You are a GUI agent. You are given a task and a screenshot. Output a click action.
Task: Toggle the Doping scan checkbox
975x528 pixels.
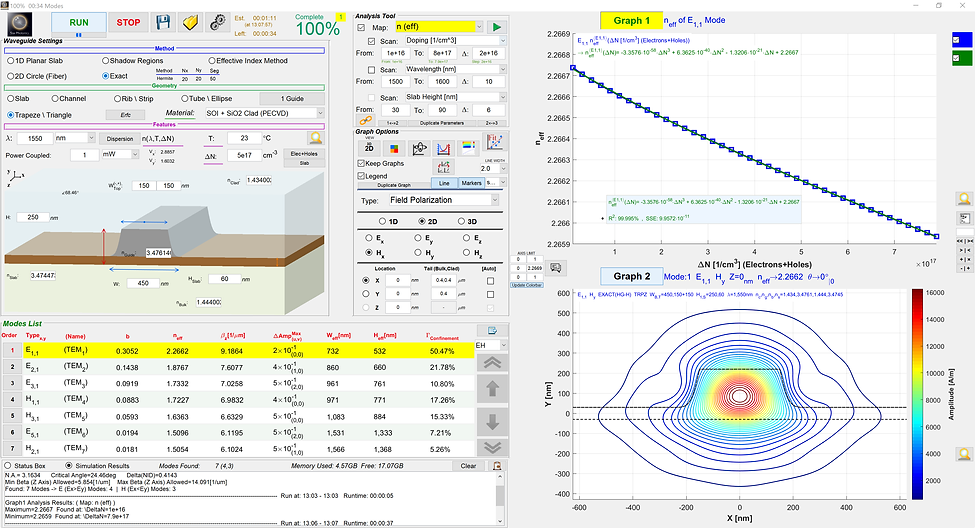(371, 41)
